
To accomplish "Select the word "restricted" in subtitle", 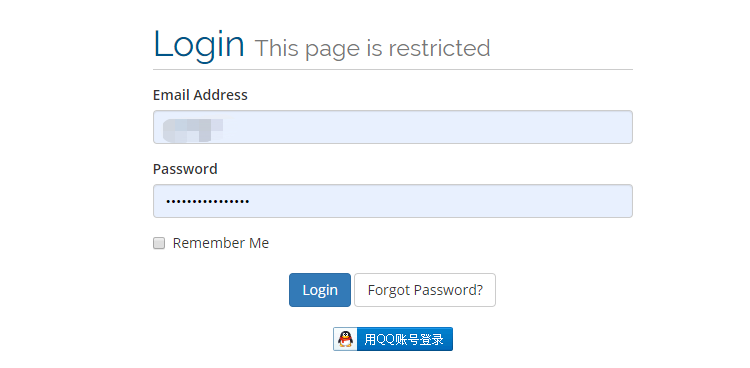I will point(439,48).
